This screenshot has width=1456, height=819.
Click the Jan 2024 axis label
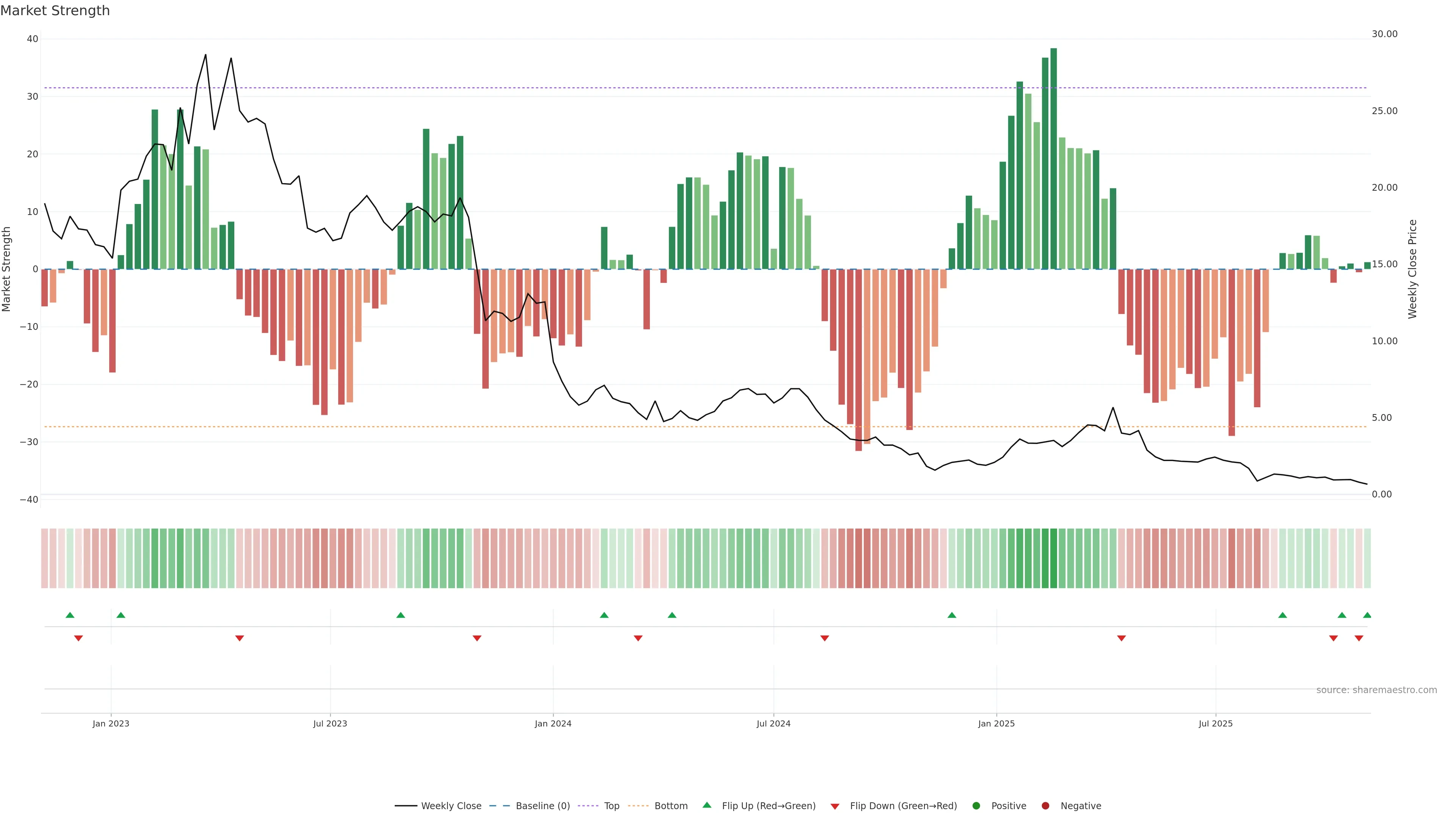[x=553, y=723]
